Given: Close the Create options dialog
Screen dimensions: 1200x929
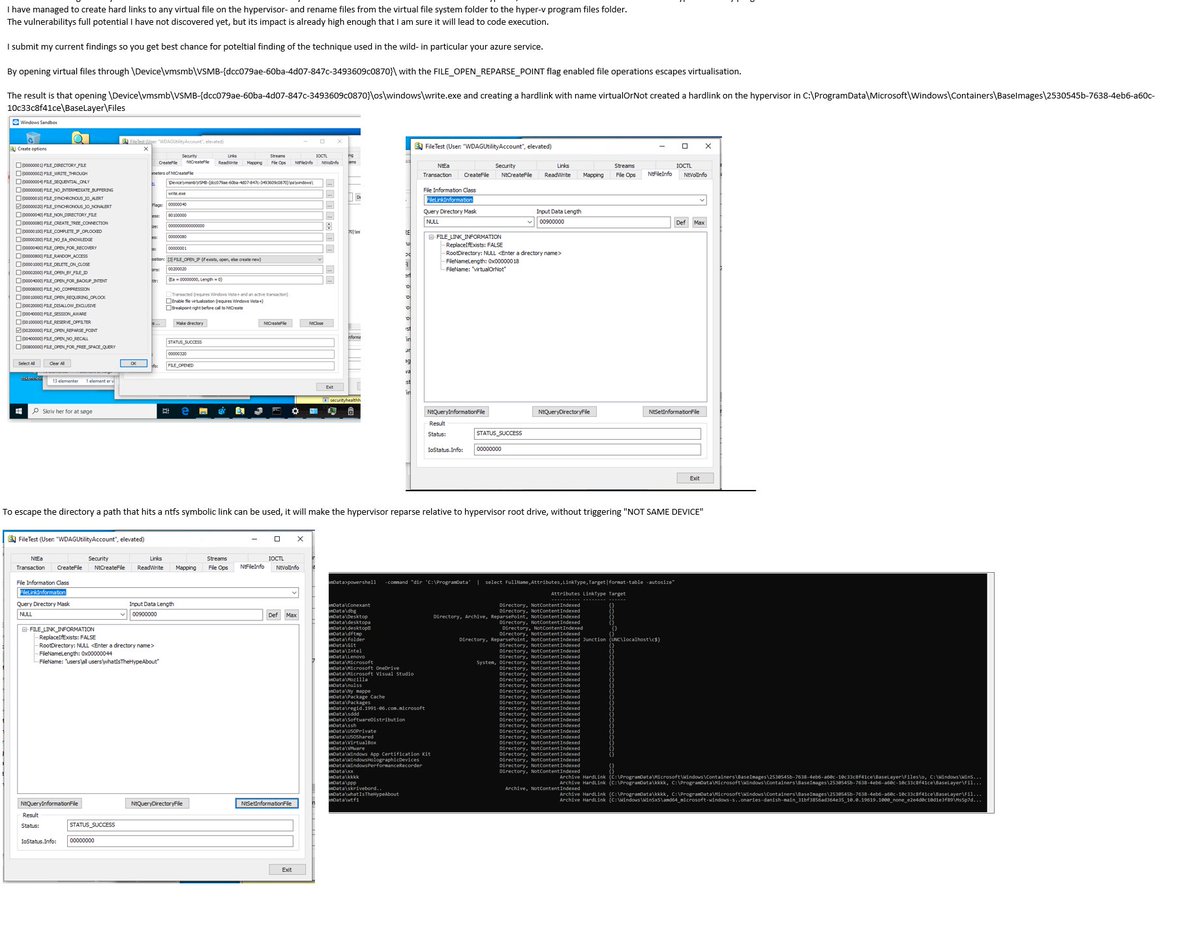Looking at the screenshot, I should coord(146,149).
